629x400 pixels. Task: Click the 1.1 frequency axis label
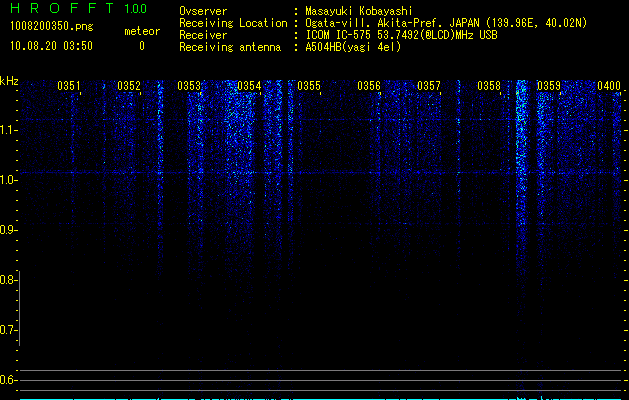7,130
